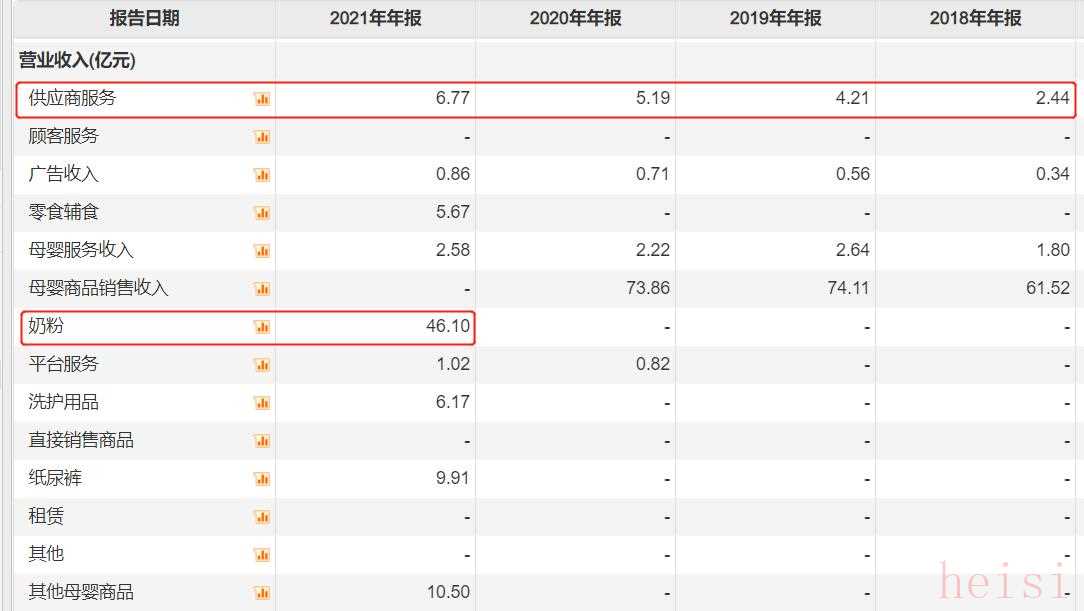Click the 其他母婴商品 row label
This screenshot has width=1084, height=611.
(81, 592)
